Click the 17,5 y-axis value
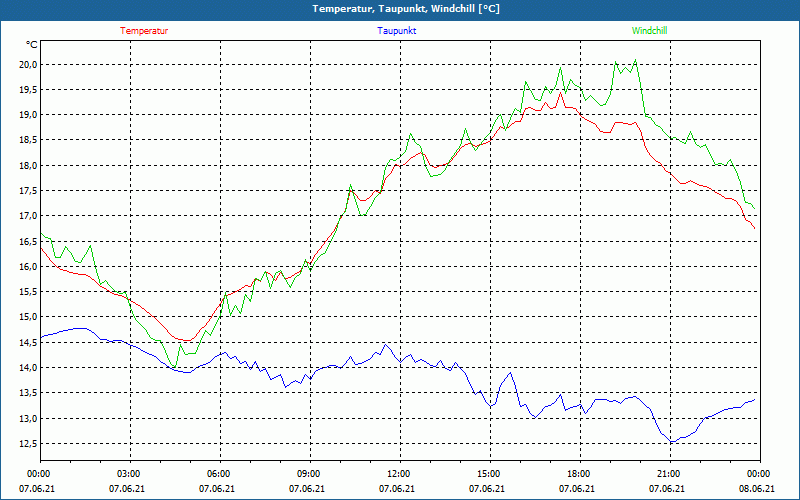Screen dimensions: 800x500 pyautogui.click(x=29, y=191)
